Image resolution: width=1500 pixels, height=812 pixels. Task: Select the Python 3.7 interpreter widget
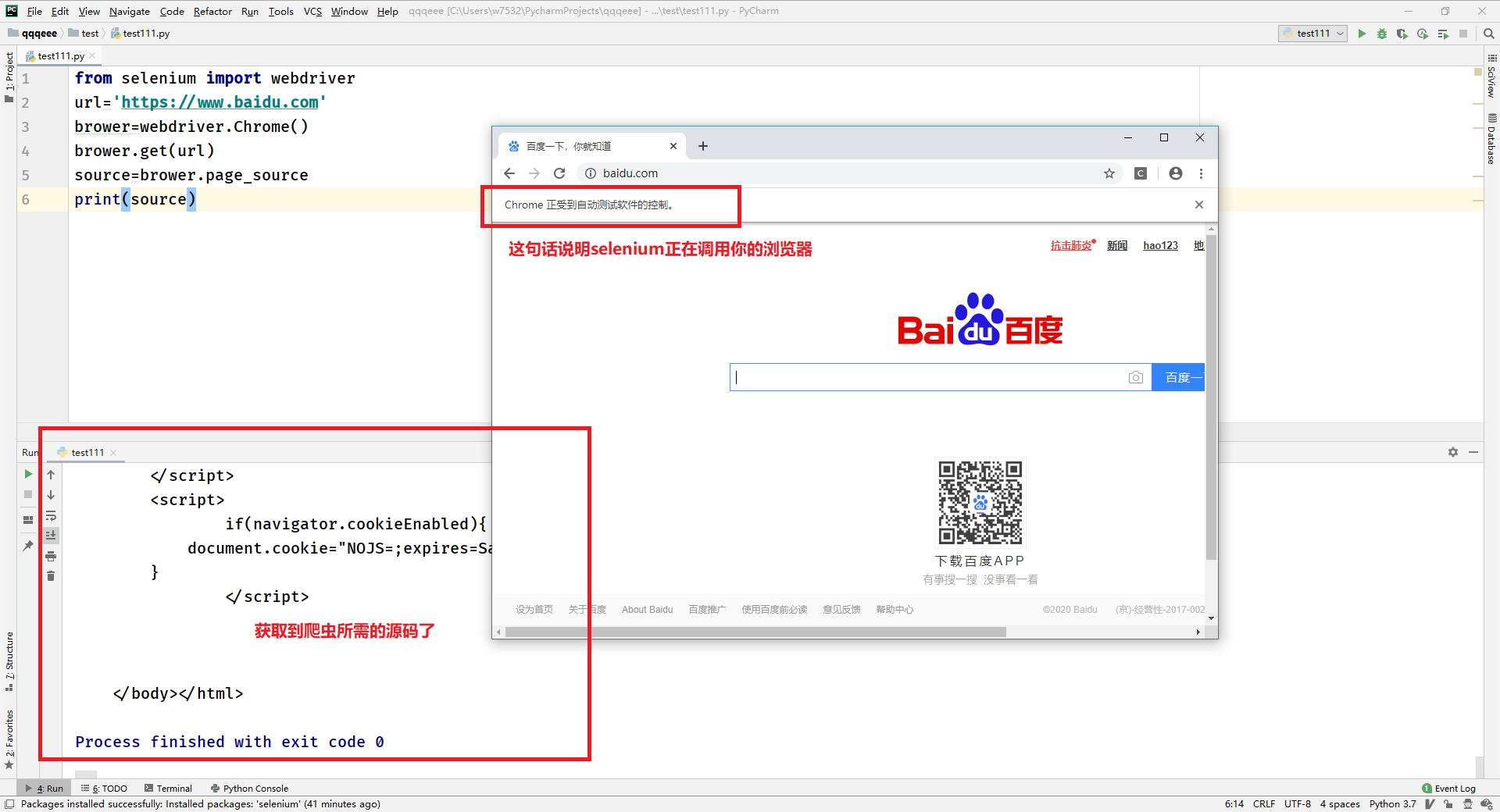coord(1392,804)
